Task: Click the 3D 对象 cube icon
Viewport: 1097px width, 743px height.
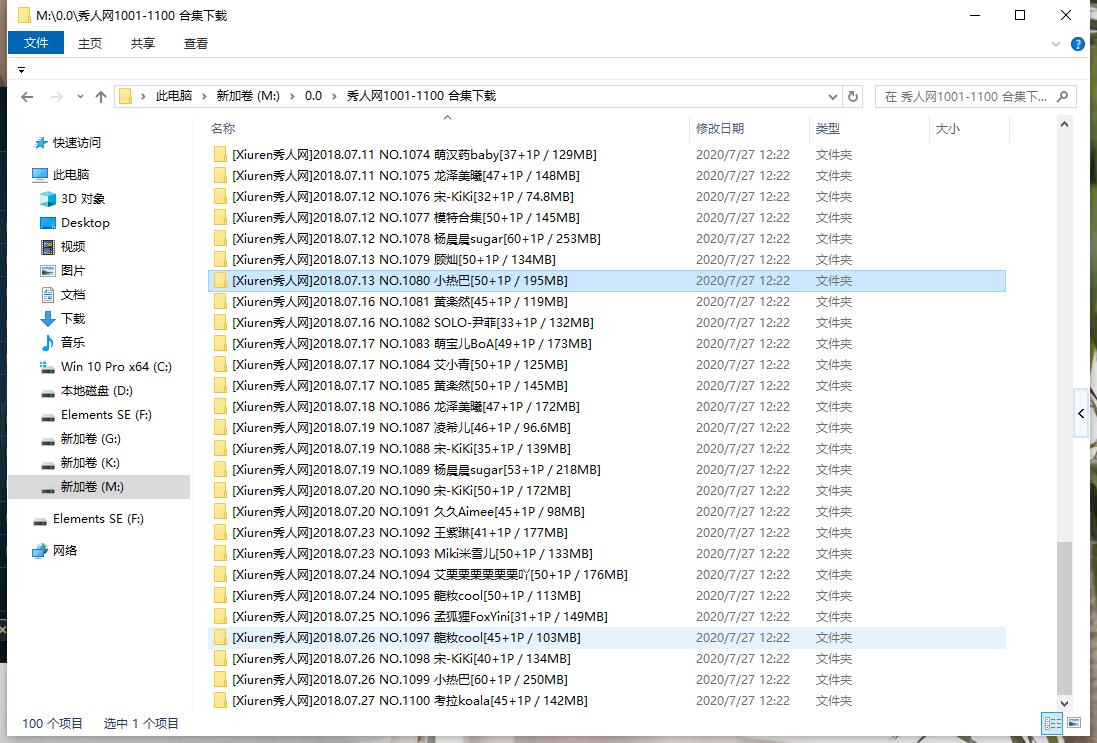Action: coord(48,199)
